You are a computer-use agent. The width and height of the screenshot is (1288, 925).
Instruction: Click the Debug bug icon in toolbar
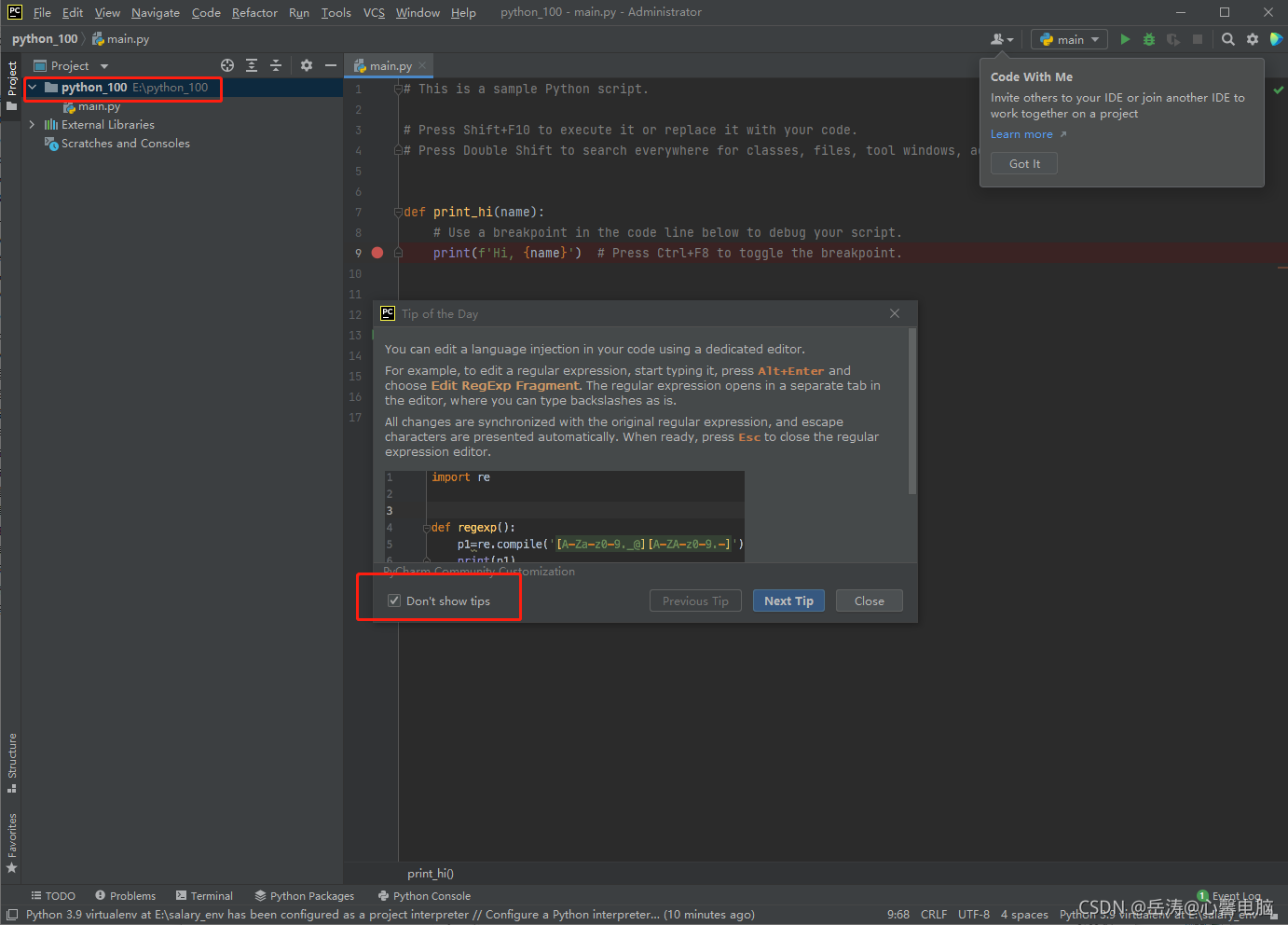point(1149,39)
